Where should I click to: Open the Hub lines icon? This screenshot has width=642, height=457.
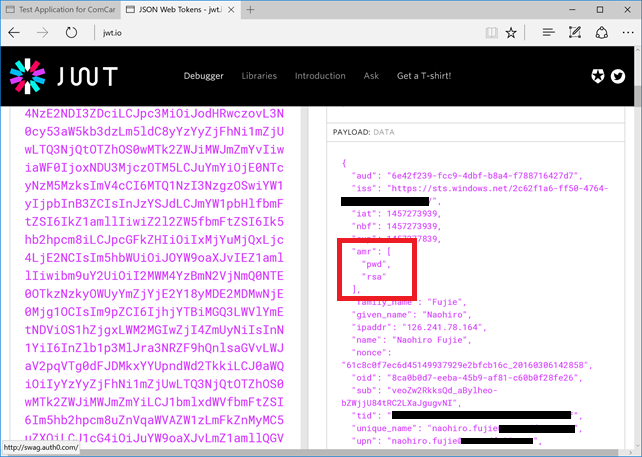click(x=548, y=32)
